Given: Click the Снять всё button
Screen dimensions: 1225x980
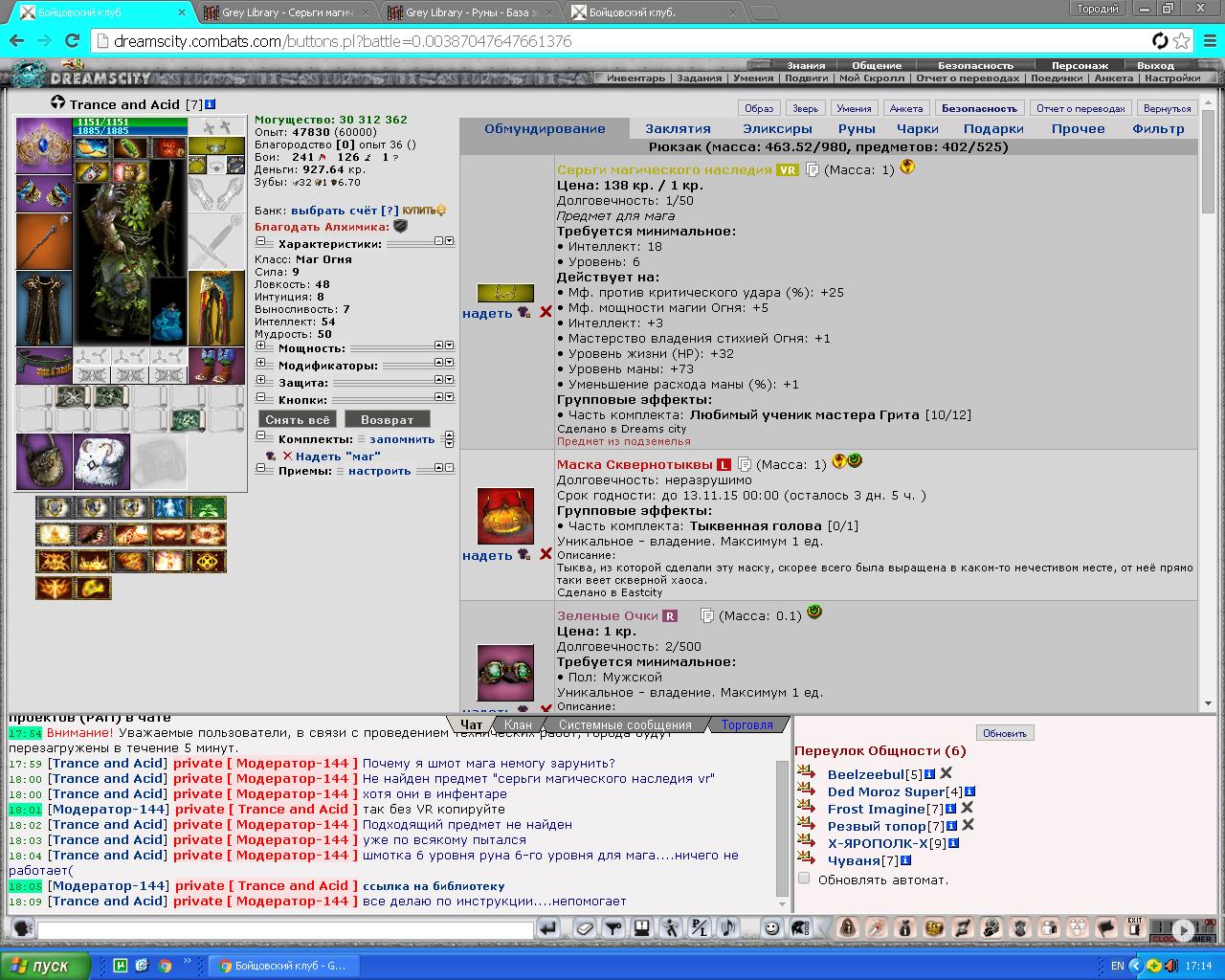Looking at the screenshot, I should coord(298,419).
